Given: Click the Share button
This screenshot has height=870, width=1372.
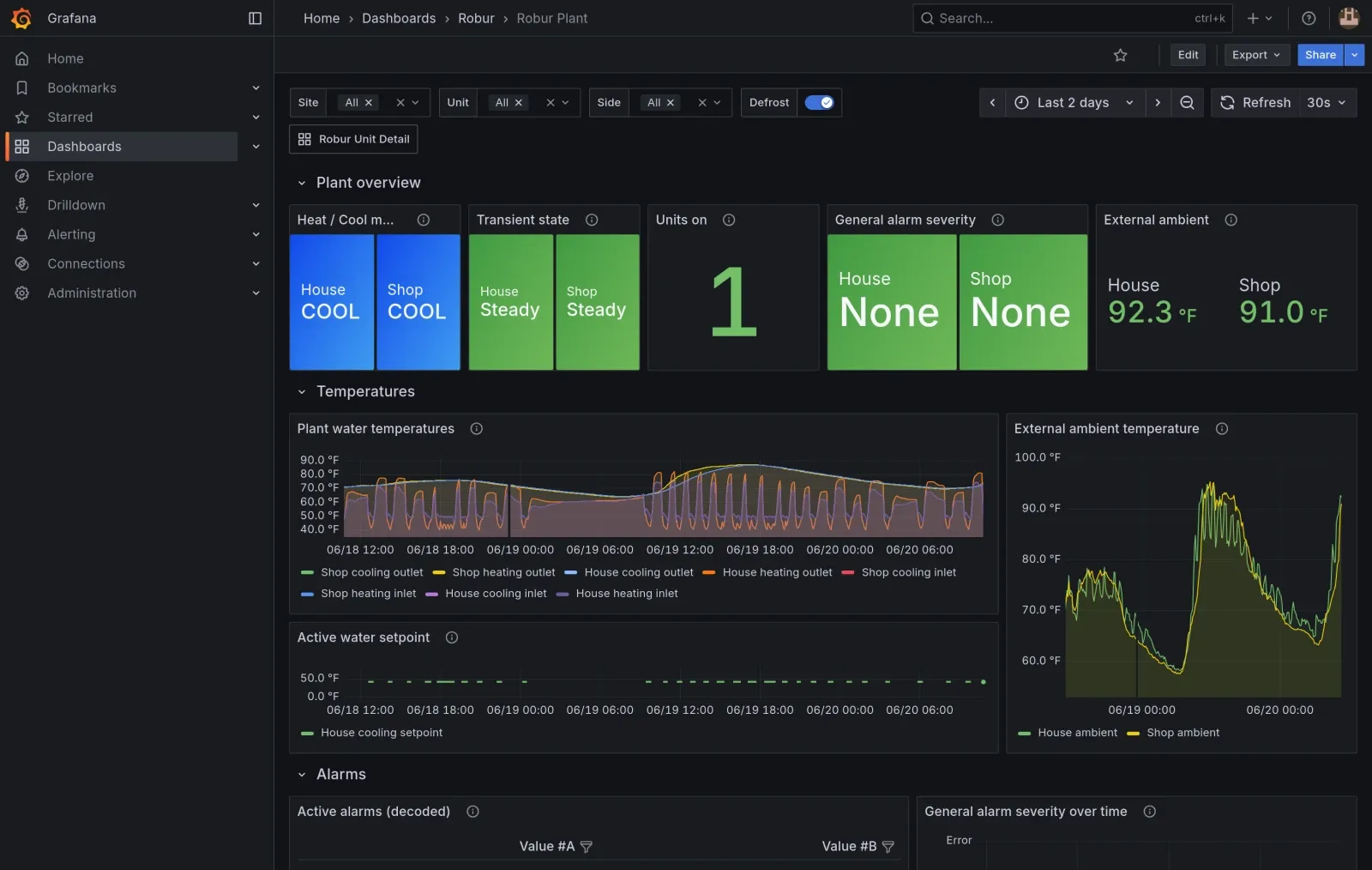Looking at the screenshot, I should pos(1321,55).
